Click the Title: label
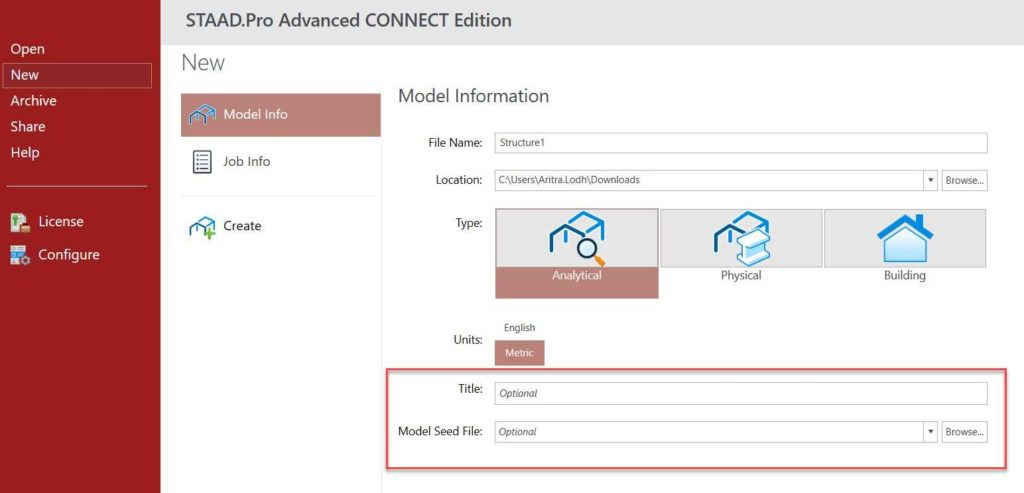 tap(470, 389)
